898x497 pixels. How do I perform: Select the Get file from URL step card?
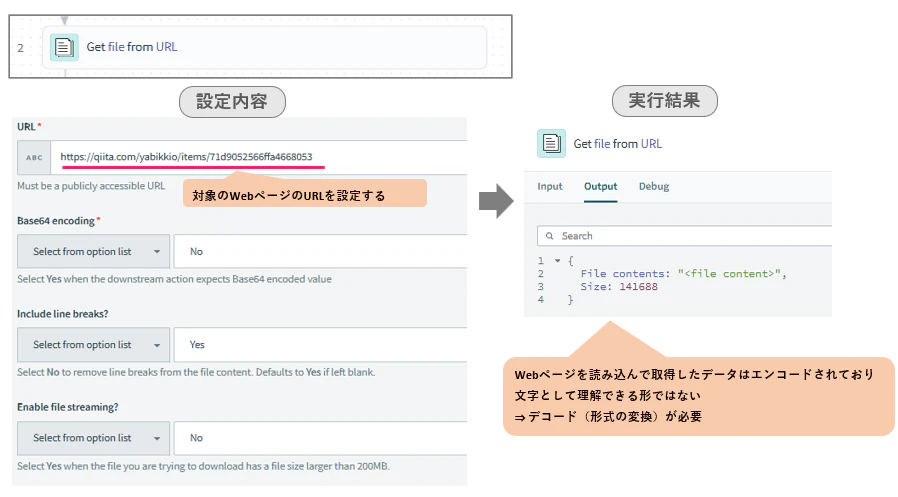[x=265, y=47]
